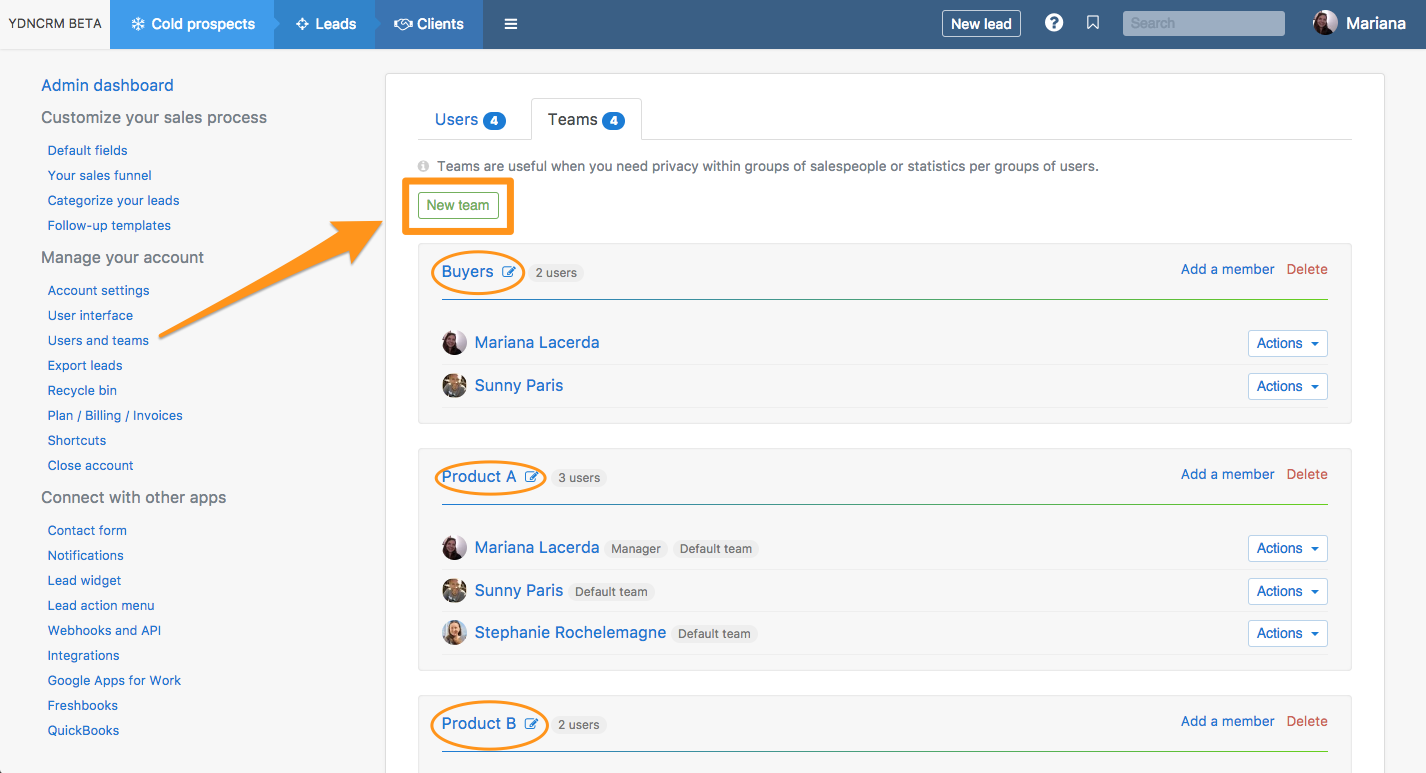Click the Search input field
Screen dimensions: 1426x773
click(x=1203, y=23)
